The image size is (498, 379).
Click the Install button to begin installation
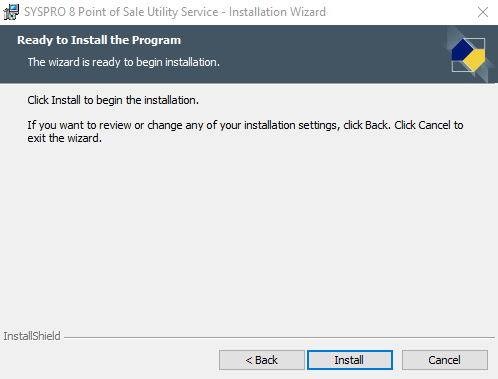[350, 360]
